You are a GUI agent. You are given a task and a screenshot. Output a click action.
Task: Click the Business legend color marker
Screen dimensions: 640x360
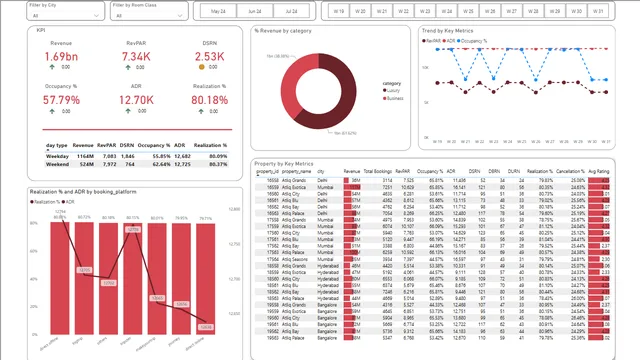tap(384, 98)
